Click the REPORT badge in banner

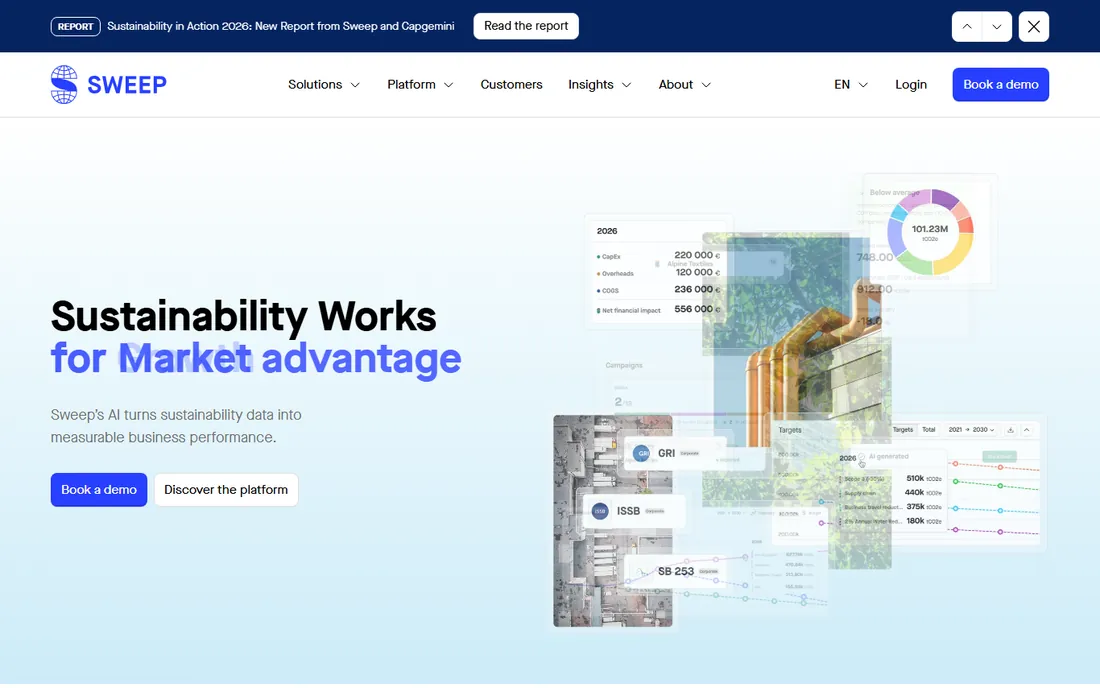(x=75, y=27)
